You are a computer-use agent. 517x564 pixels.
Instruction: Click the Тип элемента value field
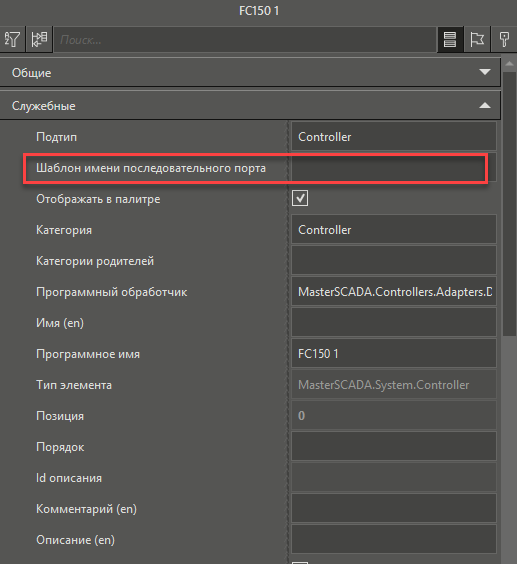[394, 385]
